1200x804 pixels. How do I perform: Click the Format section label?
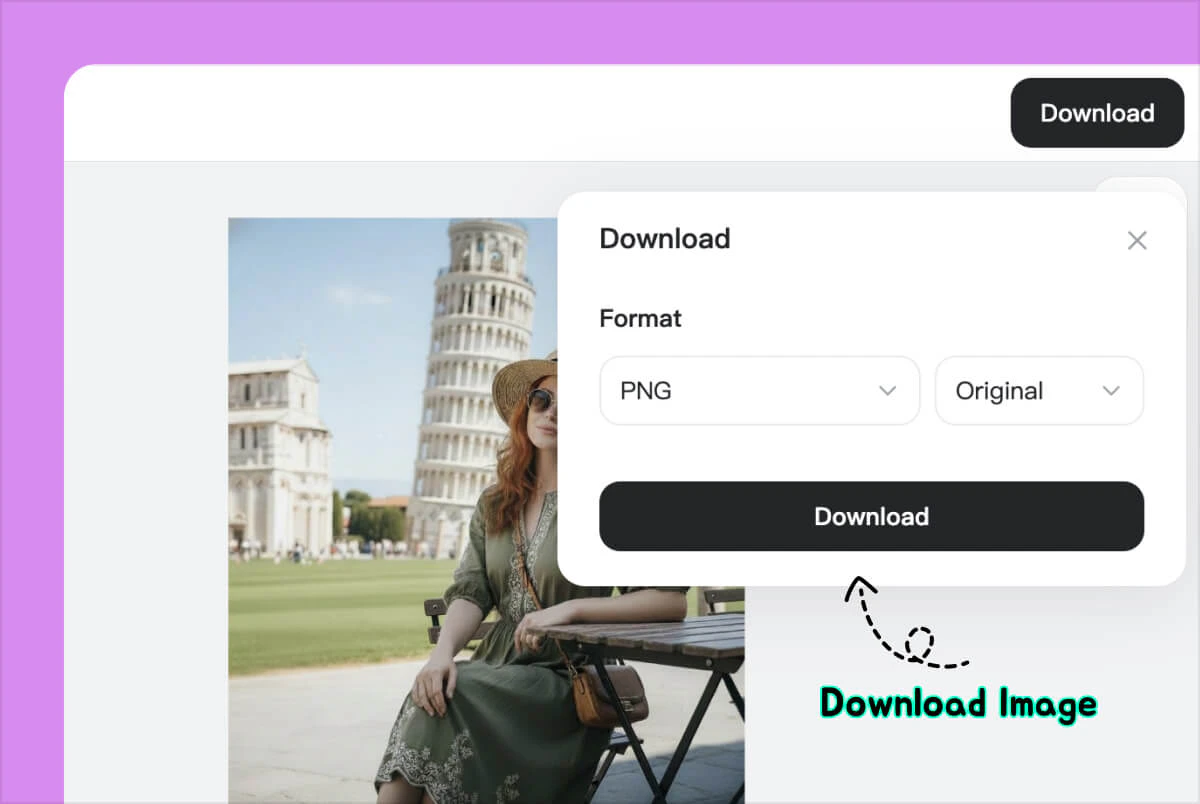(640, 318)
